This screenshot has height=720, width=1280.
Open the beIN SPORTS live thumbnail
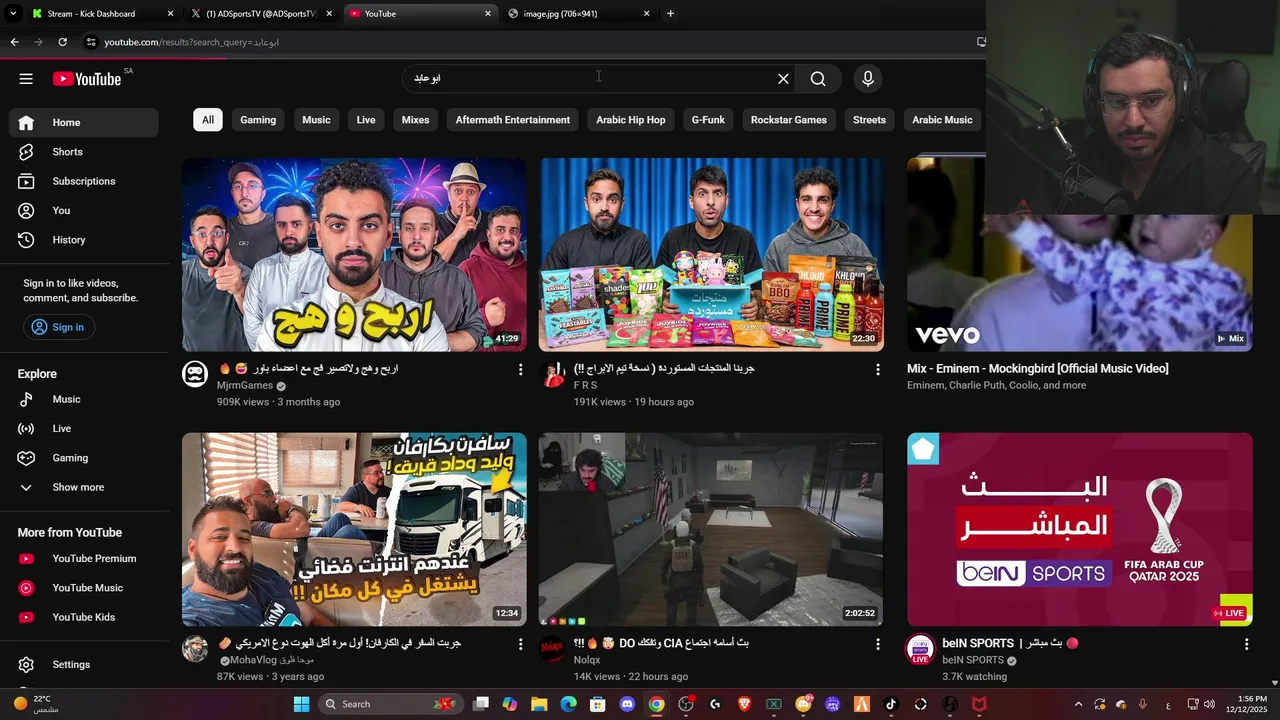1079,529
